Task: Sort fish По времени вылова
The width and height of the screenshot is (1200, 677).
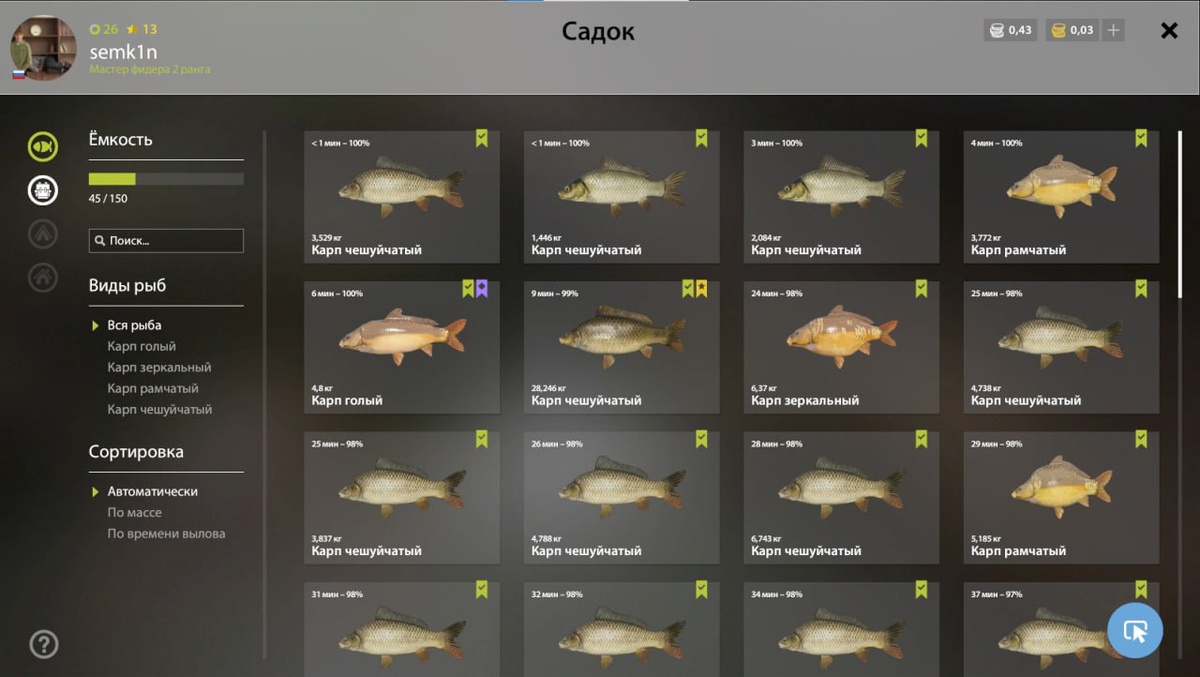Action: pos(166,533)
